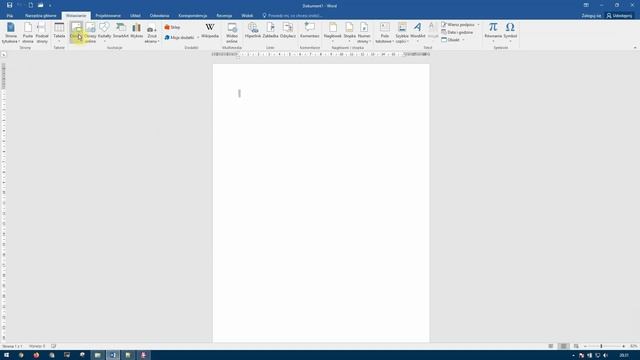Open the Układ ribbon tab
This screenshot has width=640, height=360.
pyautogui.click(x=136, y=16)
